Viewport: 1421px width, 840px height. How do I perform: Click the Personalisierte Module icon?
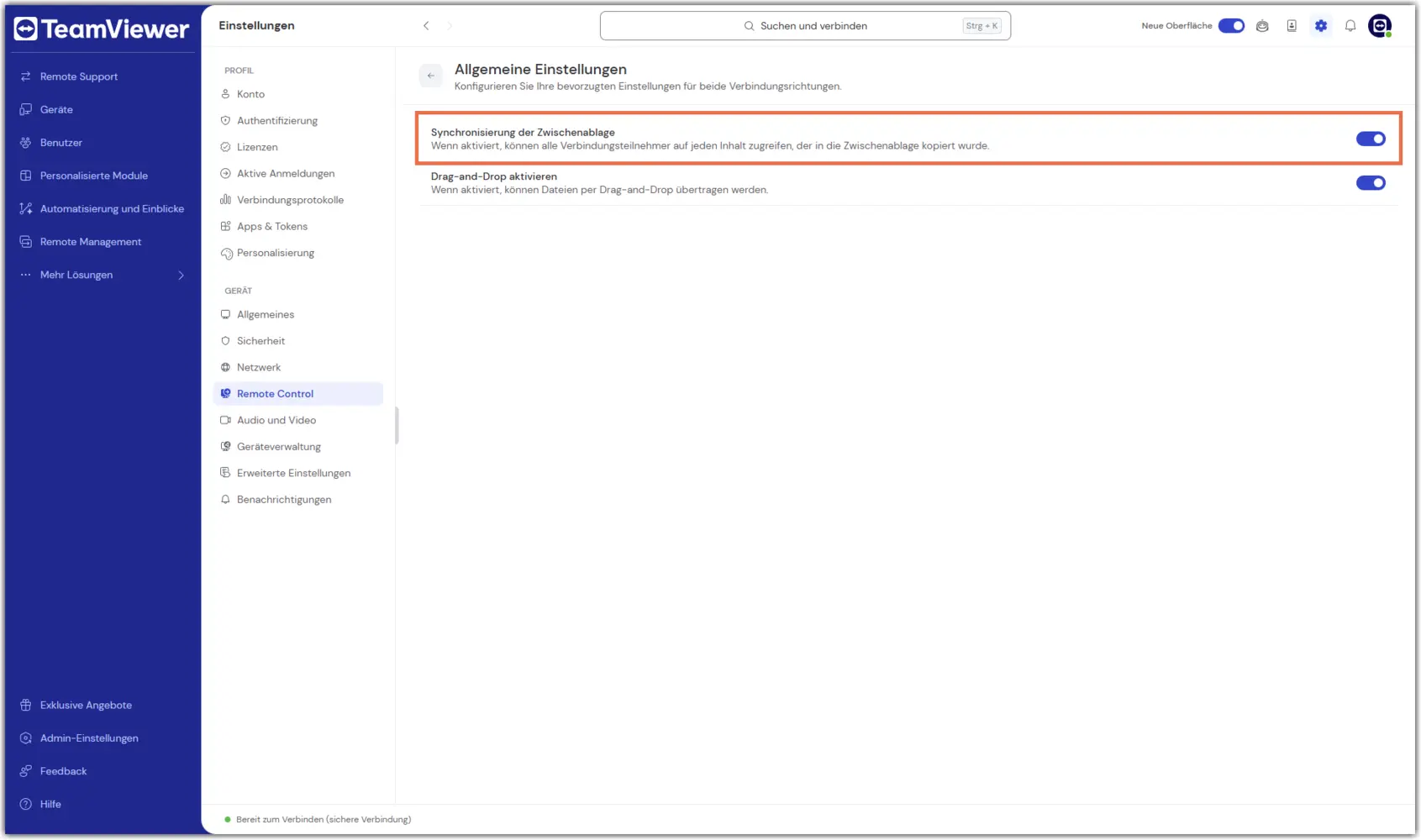26,176
